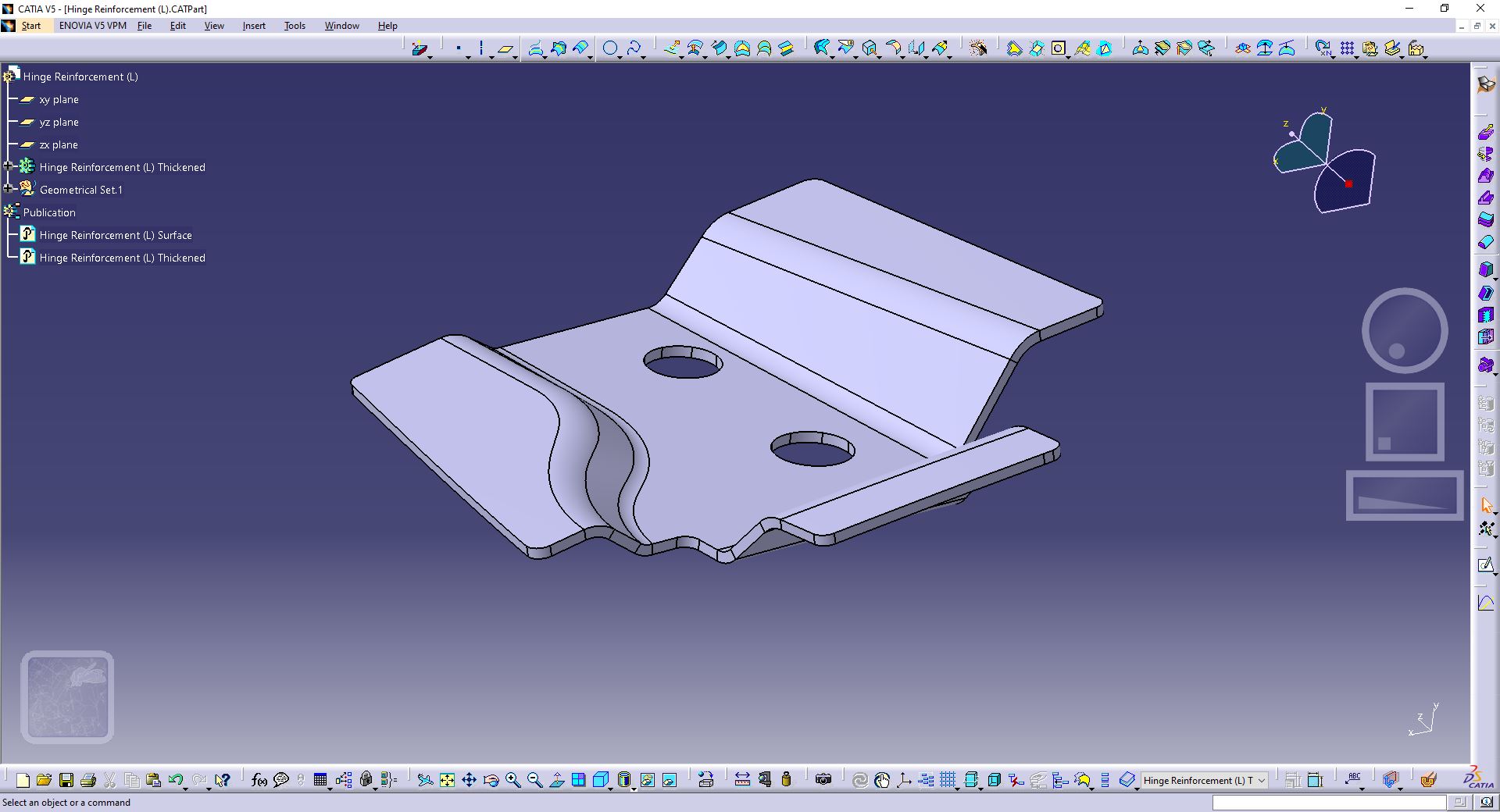Viewport: 1500px width, 812px height.
Task: Expand Hinge Reinforcement (L) Thickened body node
Action: pos(9,166)
